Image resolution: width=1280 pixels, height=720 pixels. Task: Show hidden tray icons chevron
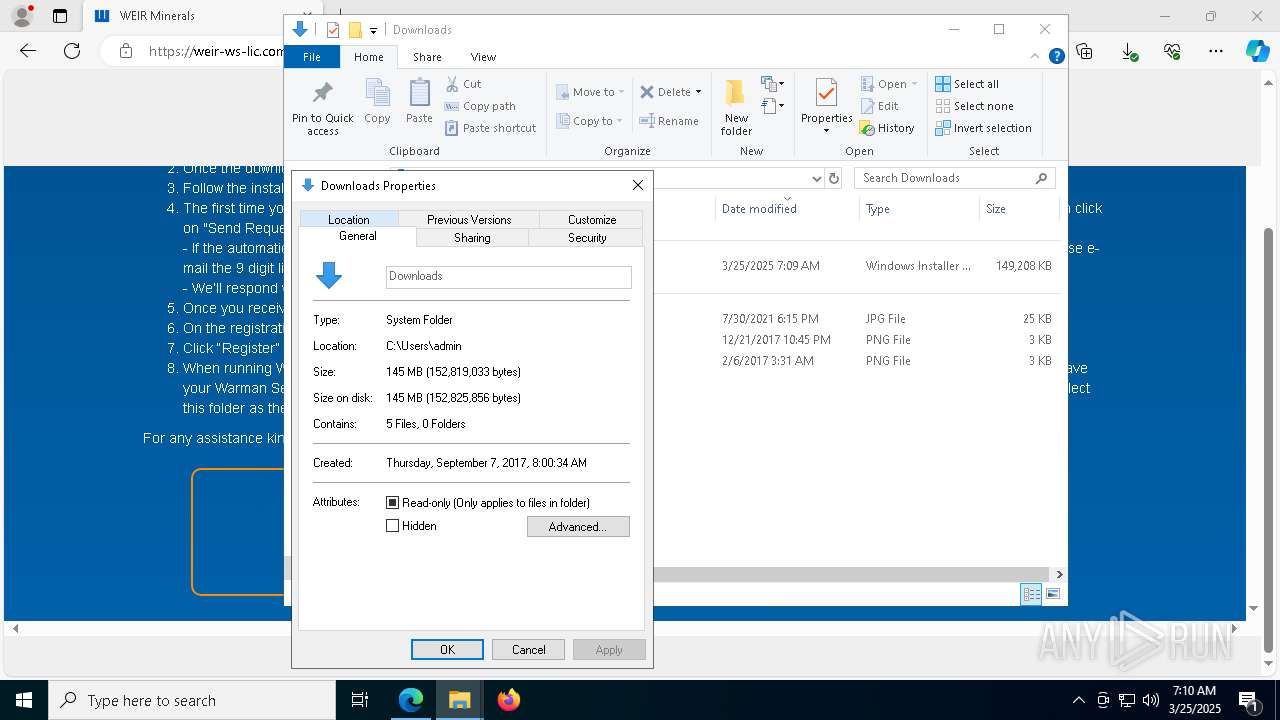[1078, 700]
